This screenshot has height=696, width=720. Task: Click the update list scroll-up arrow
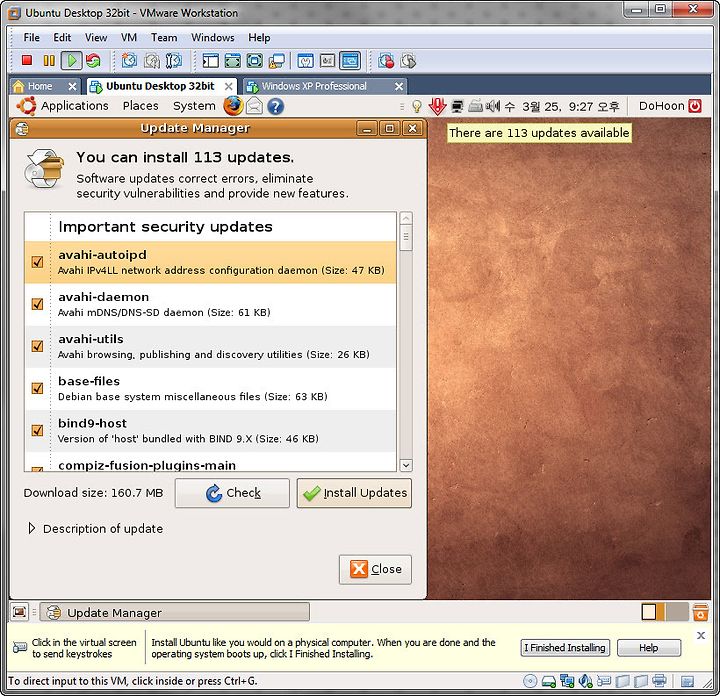point(406,218)
